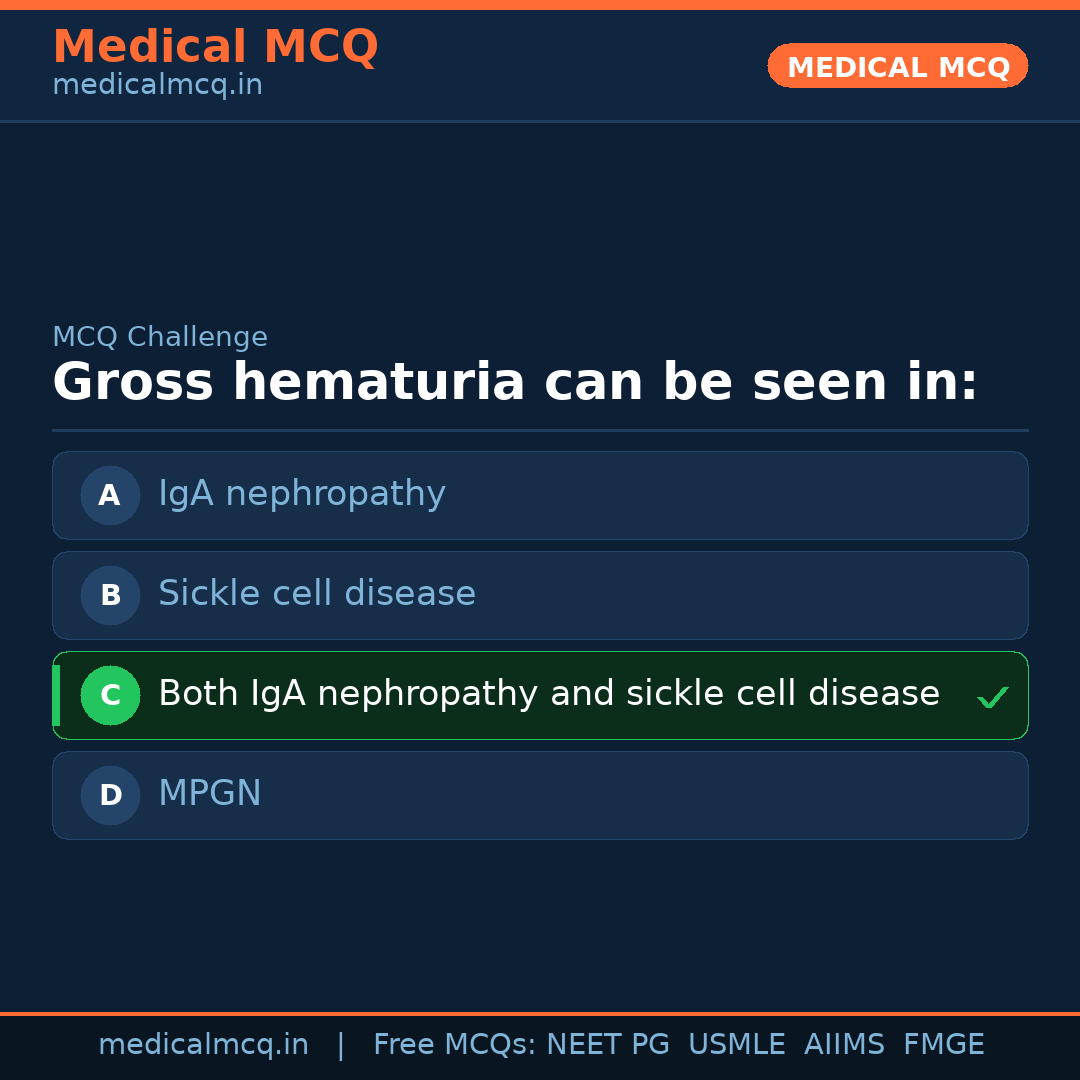Image resolution: width=1080 pixels, height=1080 pixels.
Task: Click the Medical MCQ title logo
Action: click(x=215, y=46)
